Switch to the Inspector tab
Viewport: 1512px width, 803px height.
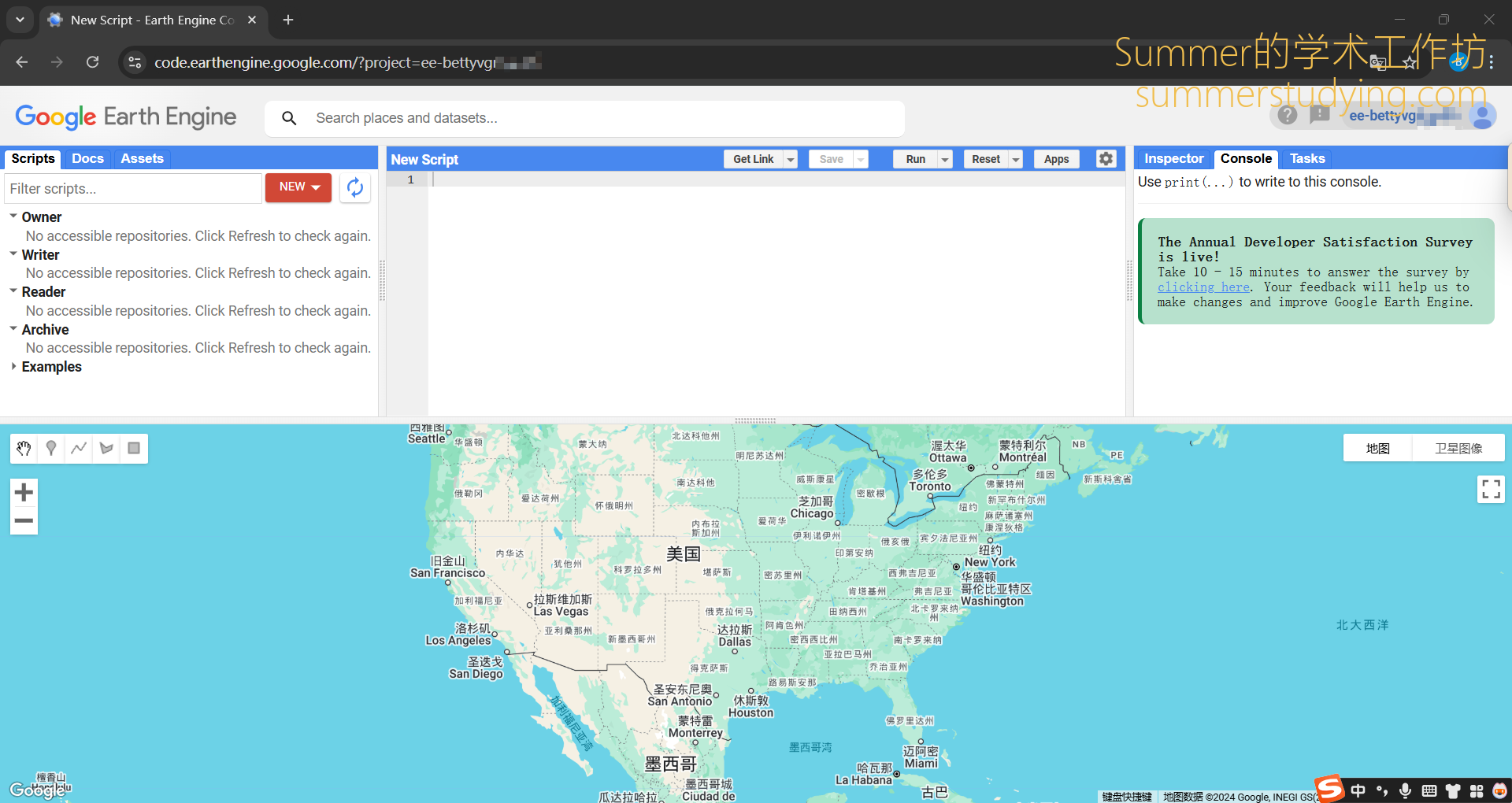pyautogui.click(x=1173, y=159)
